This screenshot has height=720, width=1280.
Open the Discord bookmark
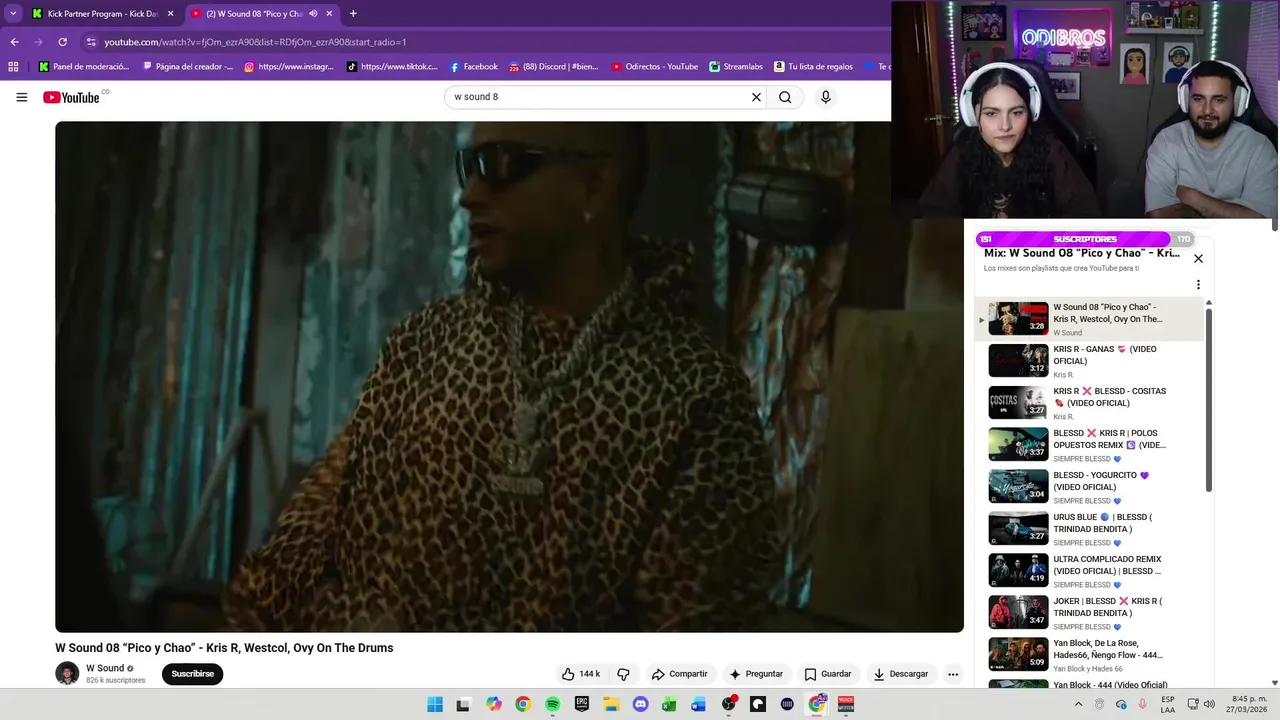553,67
